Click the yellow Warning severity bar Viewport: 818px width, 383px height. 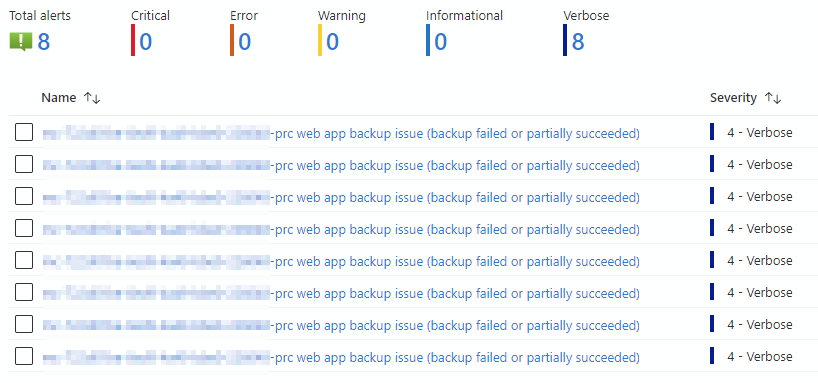pyautogui.click(x=320, y=40)
